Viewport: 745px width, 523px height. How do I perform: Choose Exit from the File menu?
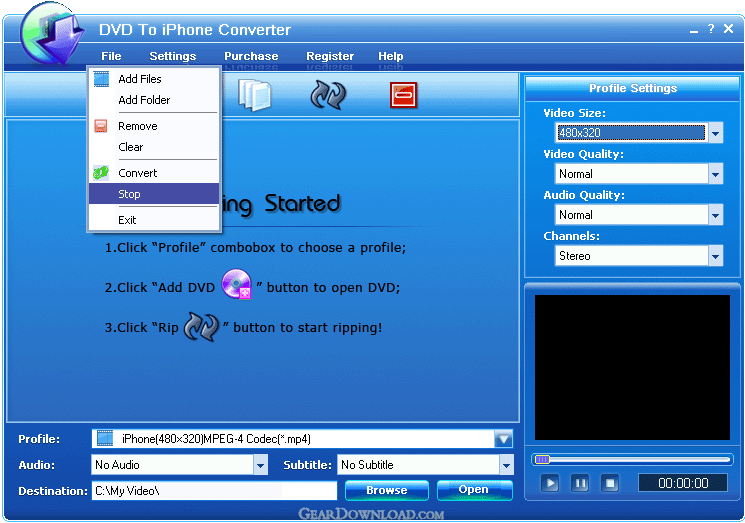click(x=154, y=220)
